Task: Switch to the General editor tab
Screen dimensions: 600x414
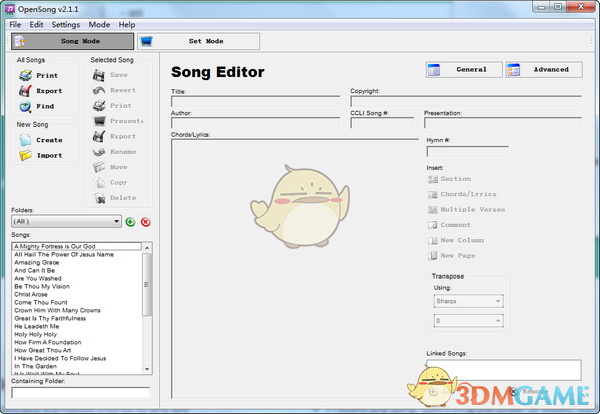Action: [464, 70]
